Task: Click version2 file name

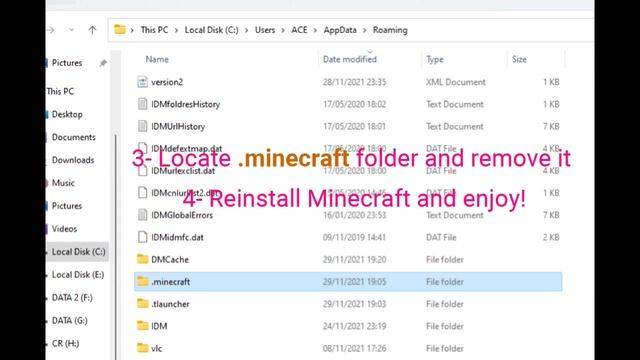Action: pos(167,82)
